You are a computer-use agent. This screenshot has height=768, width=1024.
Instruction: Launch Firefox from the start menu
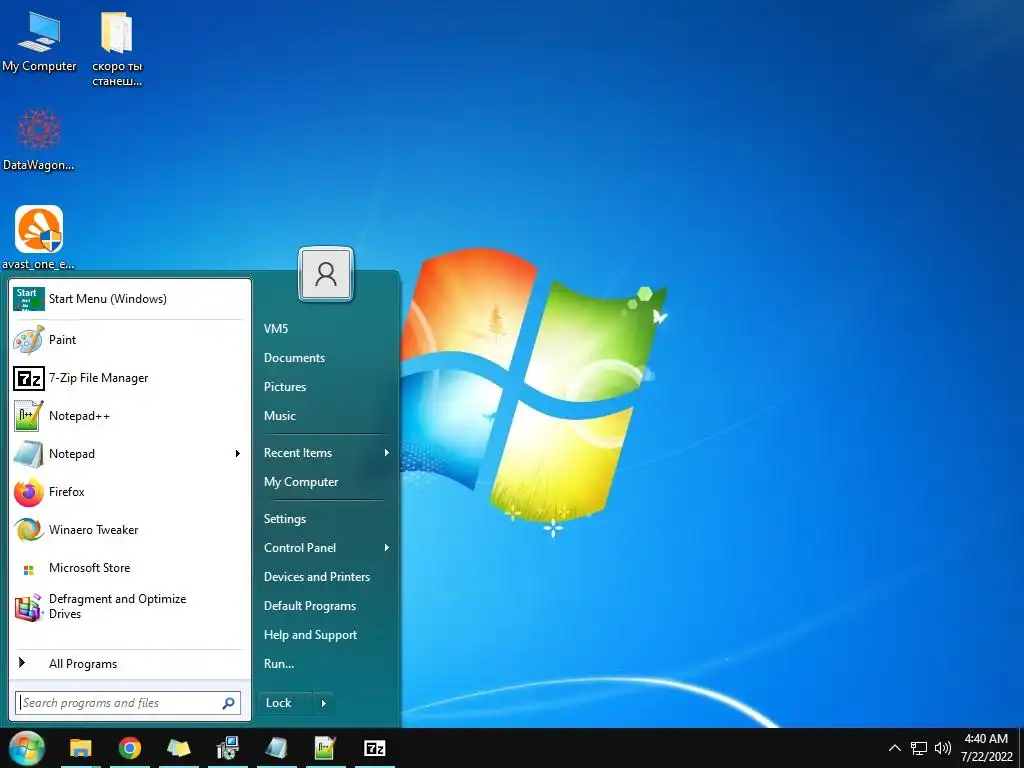coord(129,492)
